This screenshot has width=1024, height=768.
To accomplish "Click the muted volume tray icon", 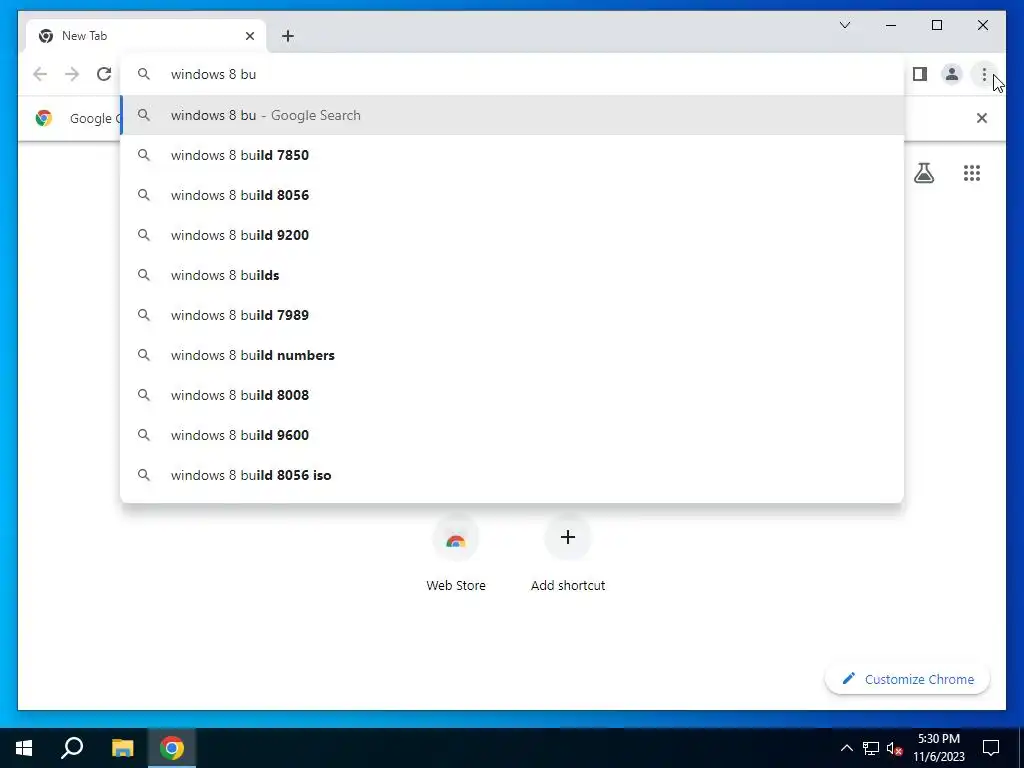I will [x=894, y=748].
